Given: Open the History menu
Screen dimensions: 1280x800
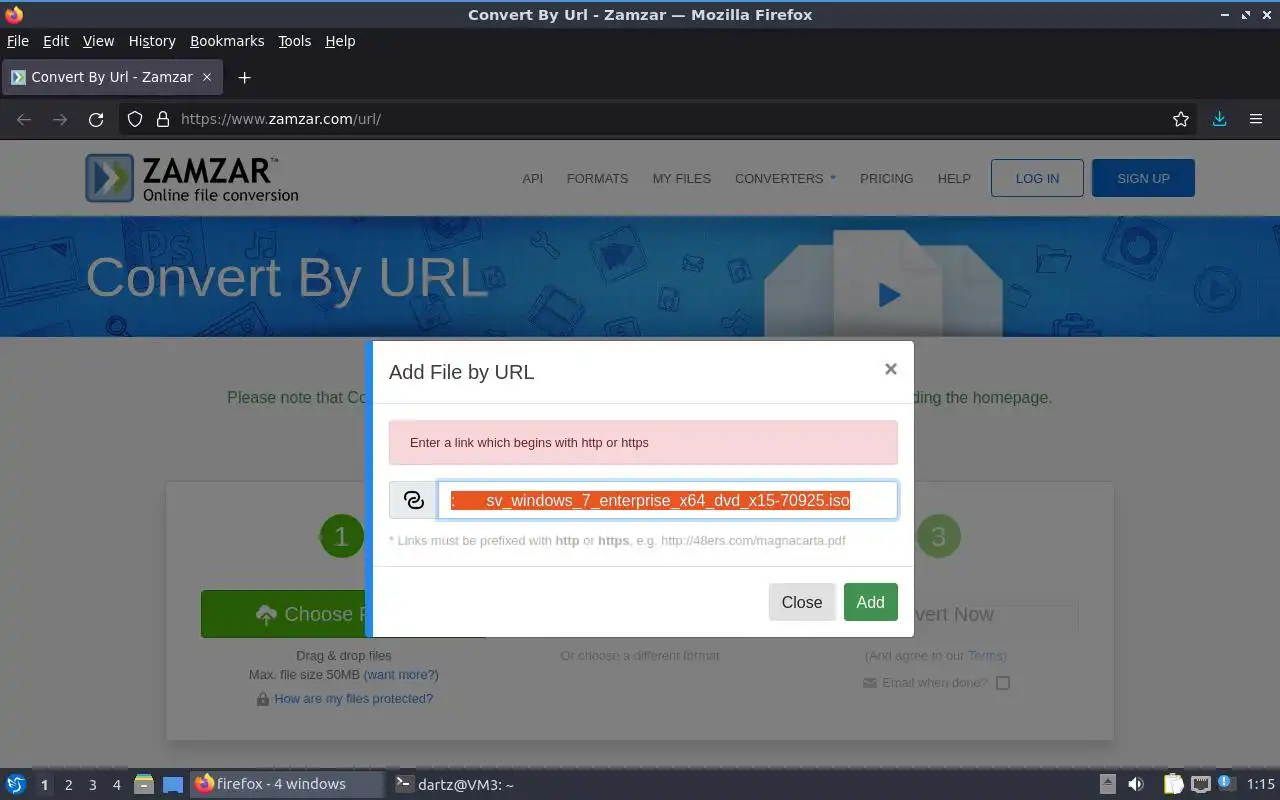Looking at the screenshot, I should tap(152, 41).
